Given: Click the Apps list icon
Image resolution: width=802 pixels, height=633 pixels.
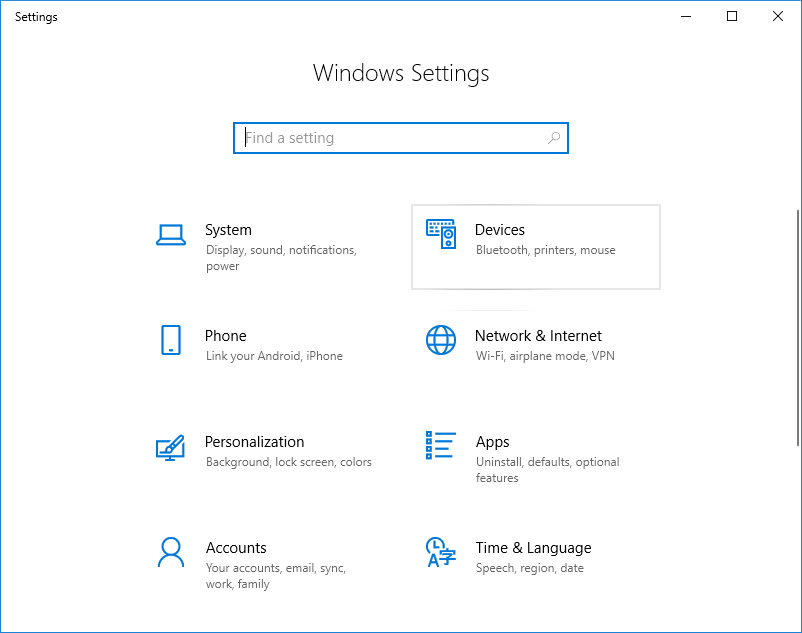Looking at the screenshot, I should click(x=441, y=446).
